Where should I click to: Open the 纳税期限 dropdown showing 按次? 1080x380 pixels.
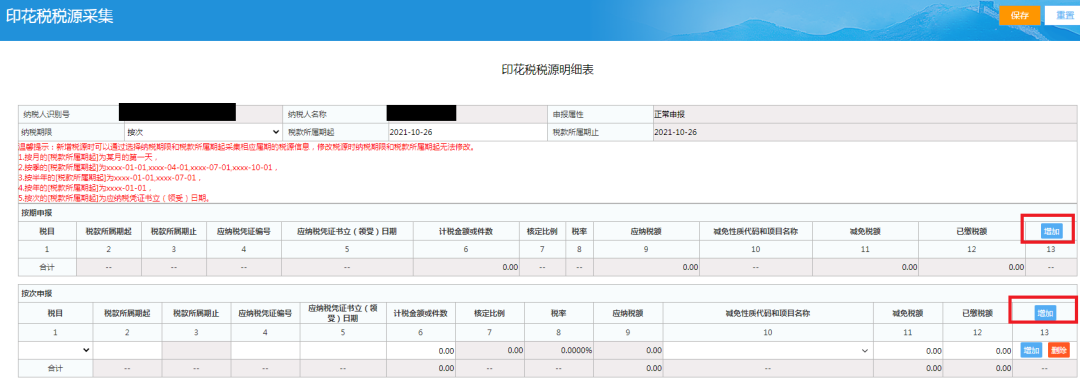(x=202, y=131)
